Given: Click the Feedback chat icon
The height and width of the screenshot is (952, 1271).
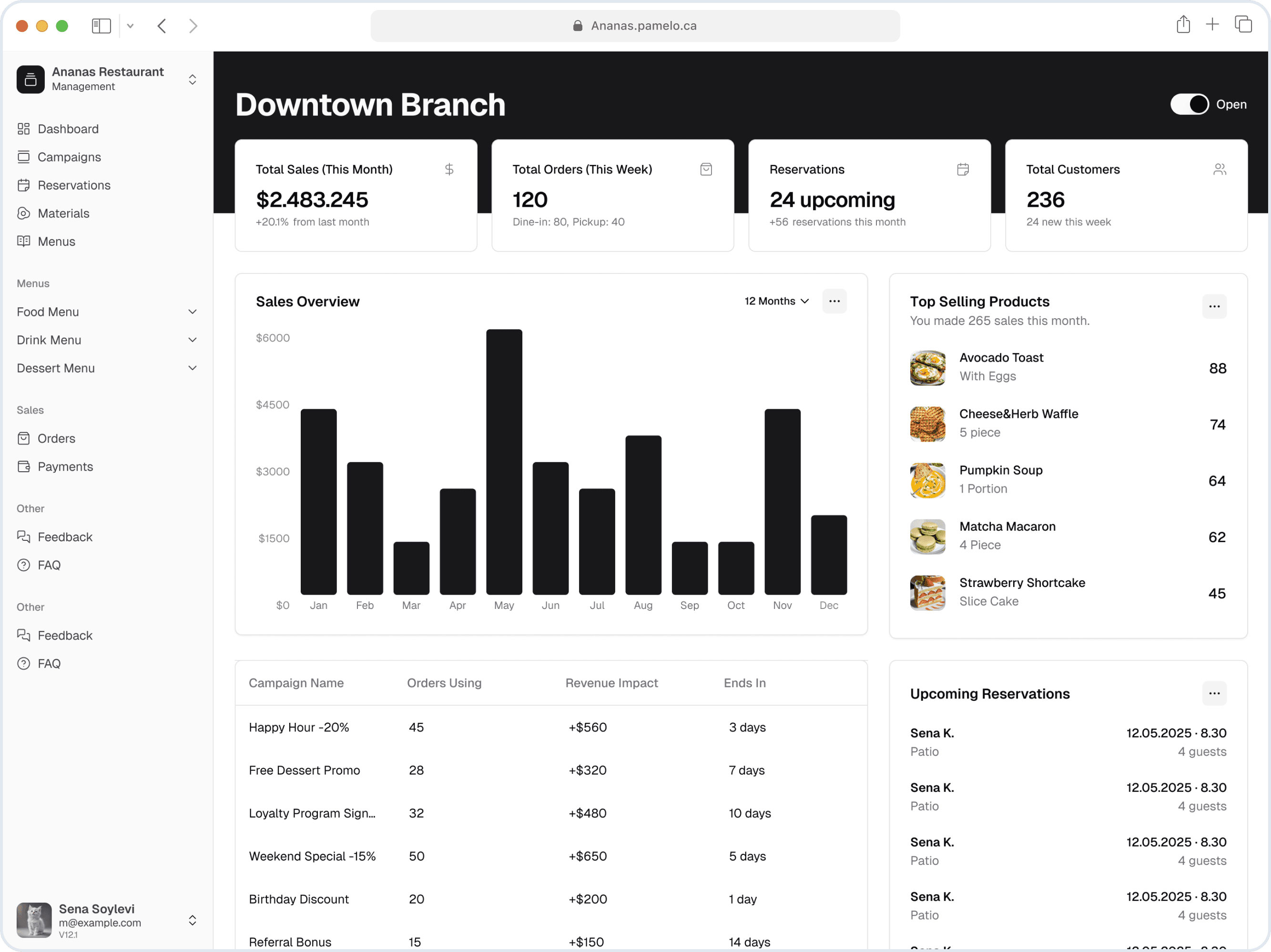Looking at the screenshot, I should (23, 537).
